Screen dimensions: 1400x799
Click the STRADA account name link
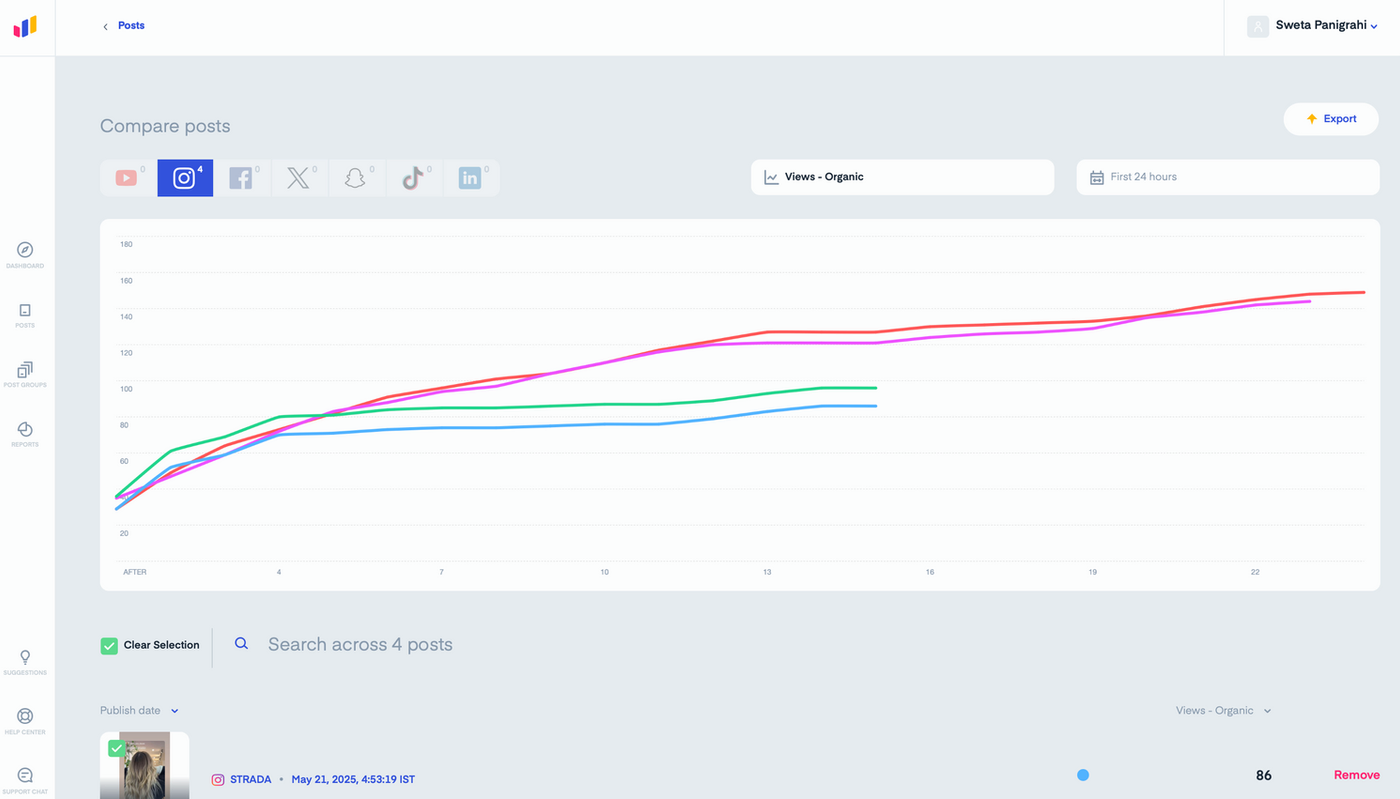coord(251,779)
